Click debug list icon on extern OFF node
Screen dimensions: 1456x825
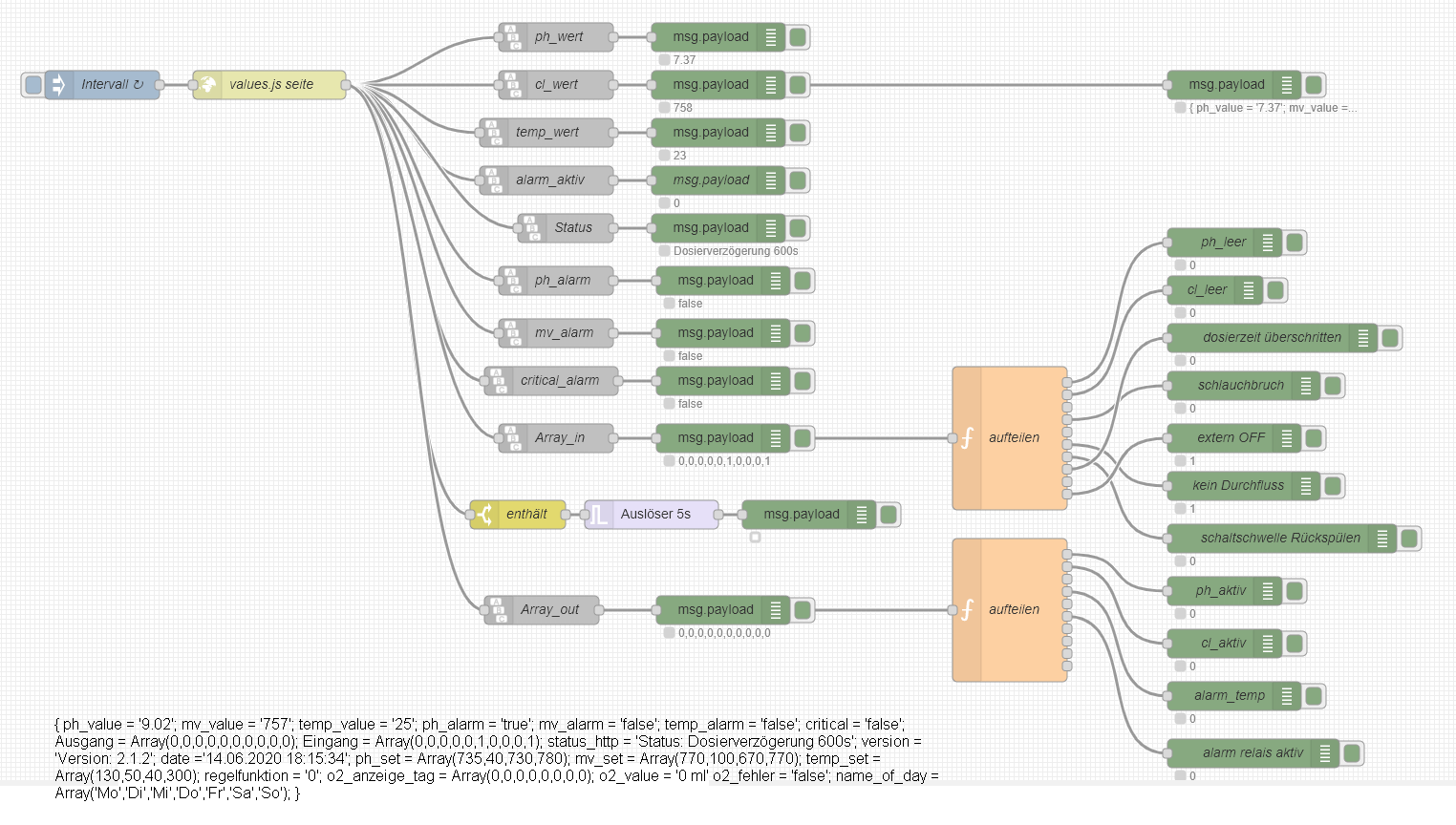pos(1287,438)
